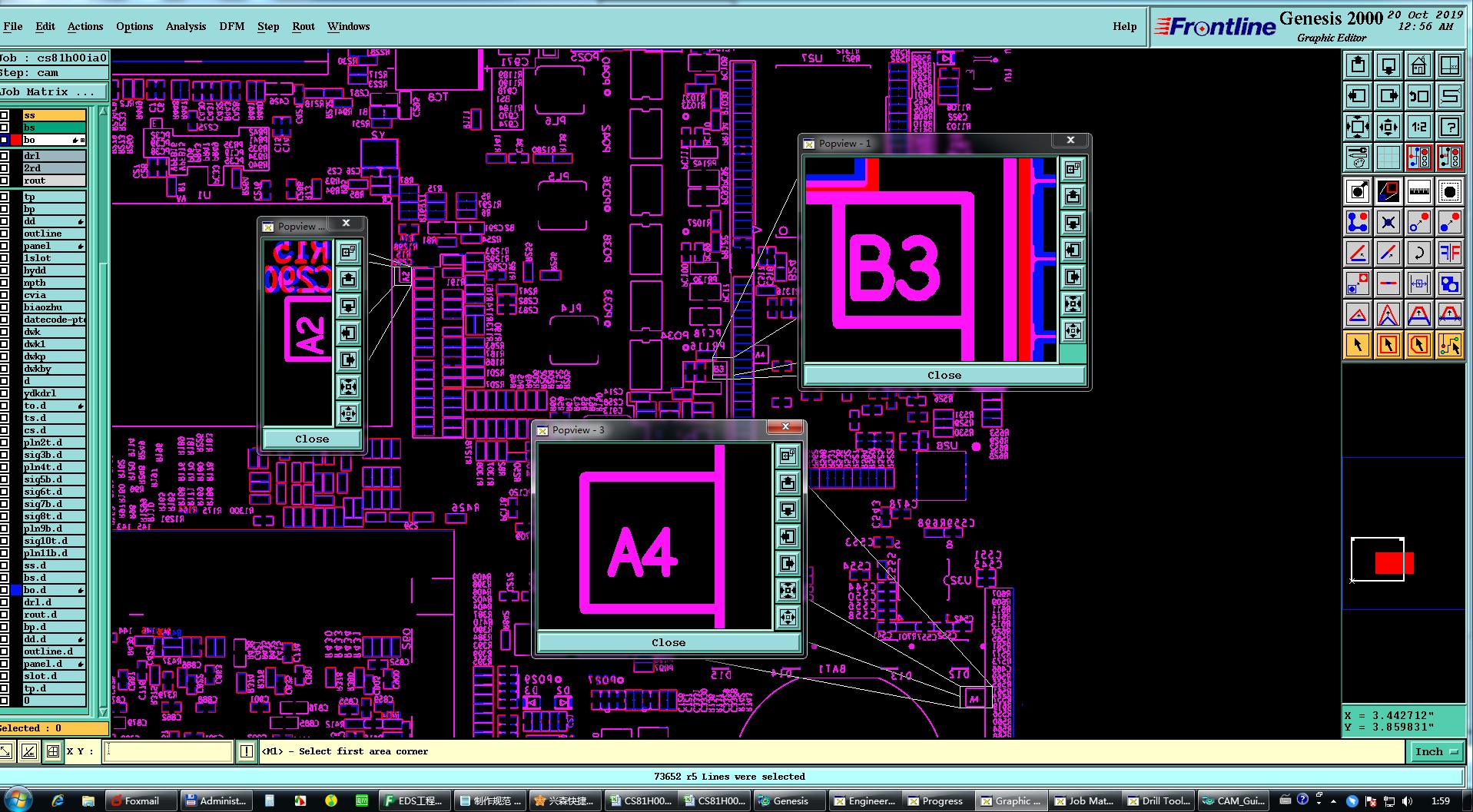This screenshot has width=1473, height=812.
Task: Click the pan down view icon
Action: click(1388, 65)
